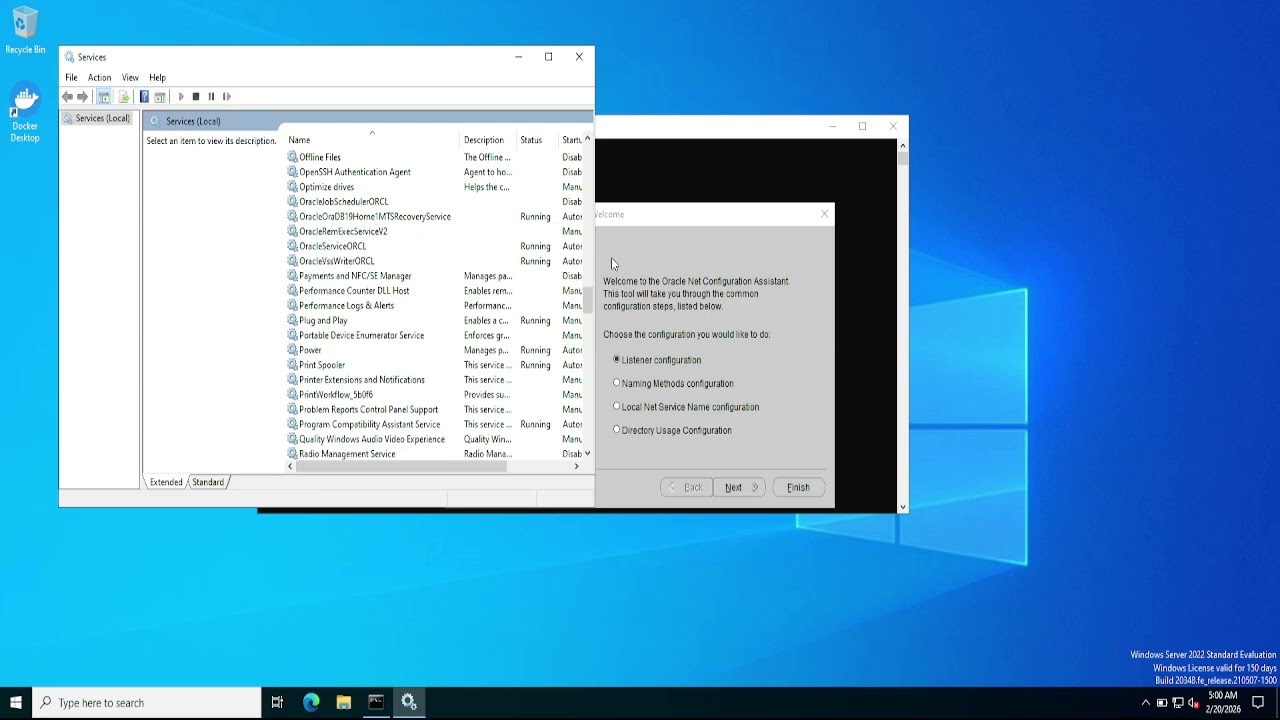The image size is (1280, 720).
Task: Select the OracleRemExecServiceV2 service
Action: (343, 231)
